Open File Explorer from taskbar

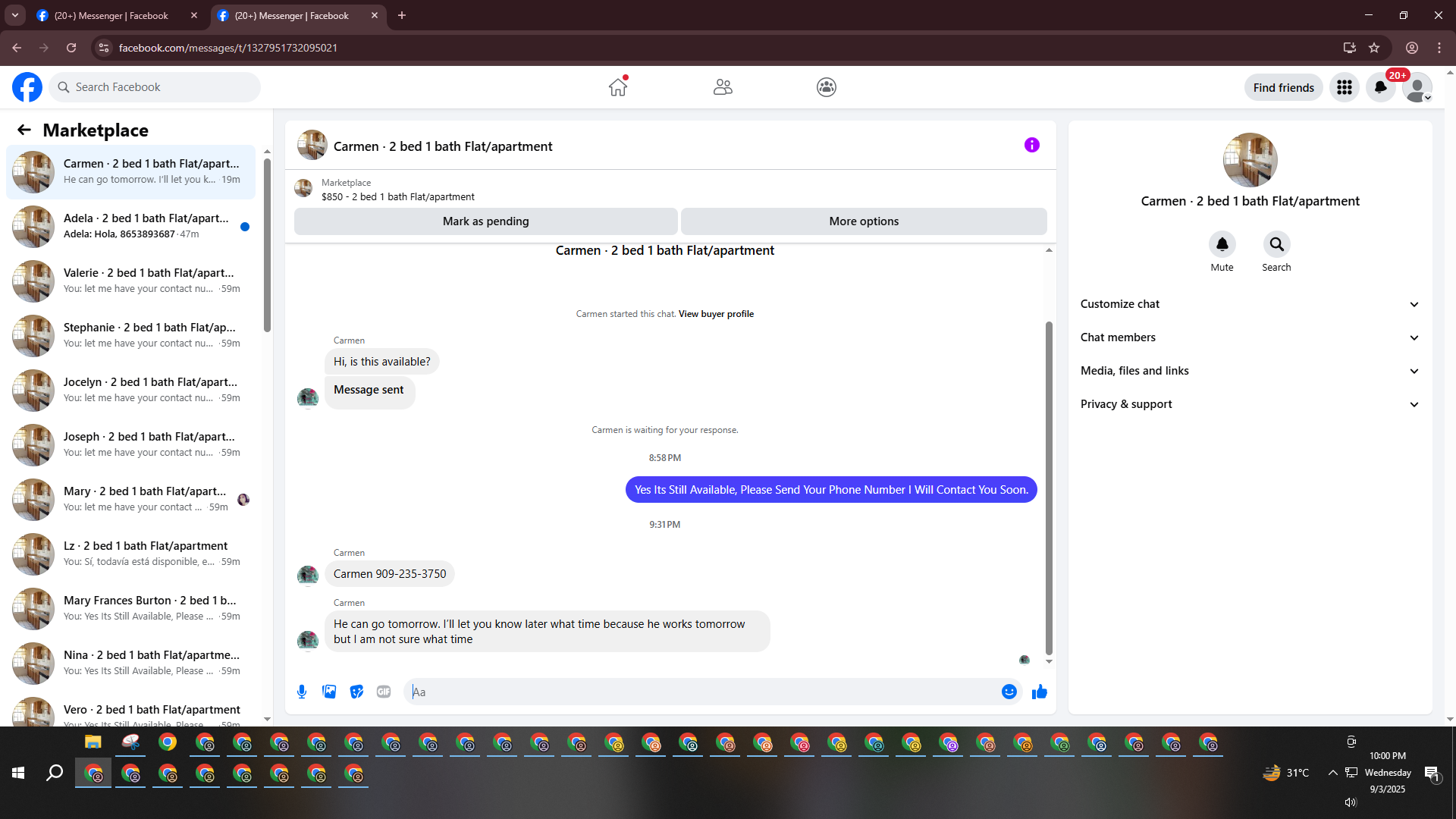tap(93, 742)
